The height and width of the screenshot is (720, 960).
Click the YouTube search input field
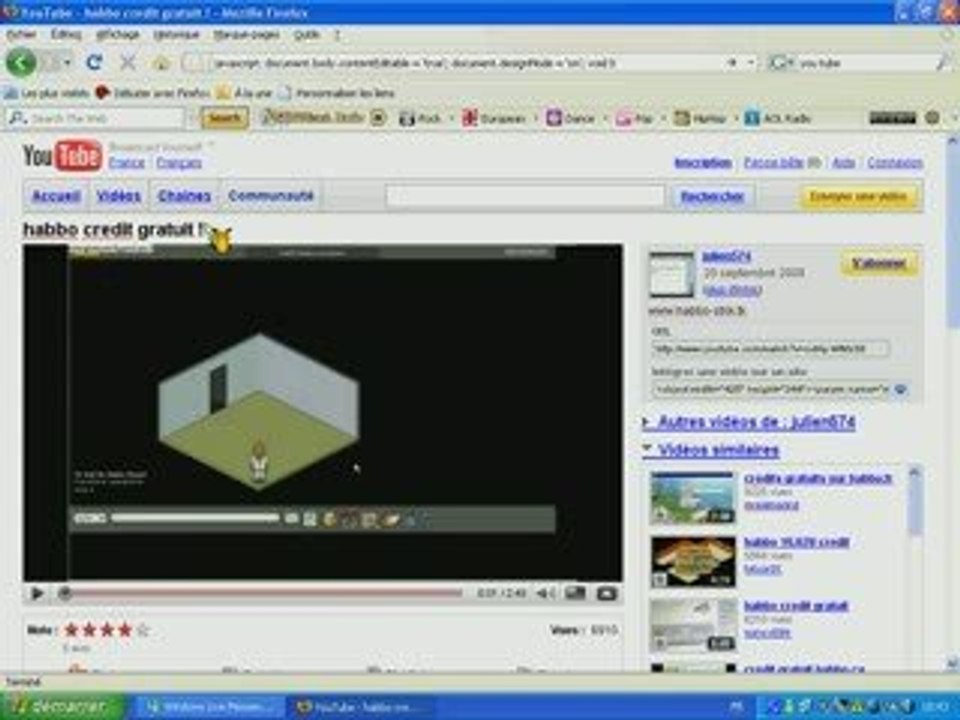tap(525, 197)
